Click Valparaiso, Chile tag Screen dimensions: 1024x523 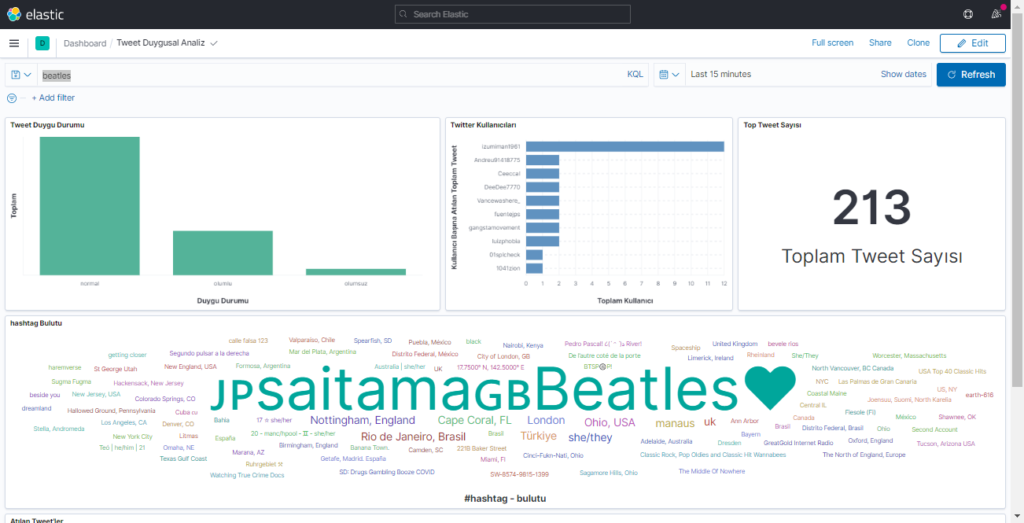tap(312, 340)
